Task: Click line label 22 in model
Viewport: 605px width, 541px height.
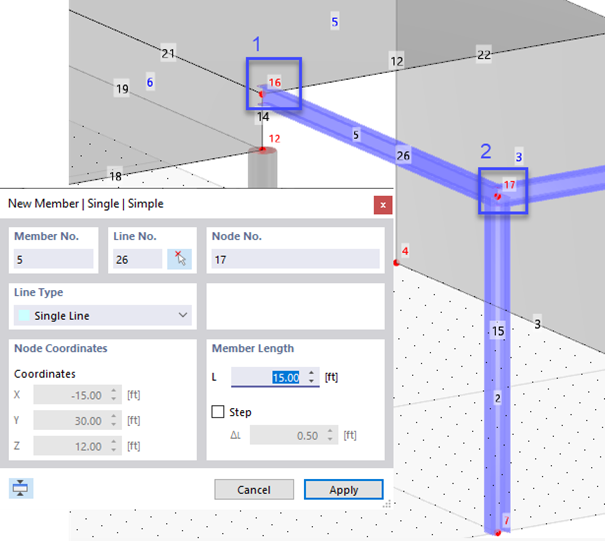Action: [484, 55]
